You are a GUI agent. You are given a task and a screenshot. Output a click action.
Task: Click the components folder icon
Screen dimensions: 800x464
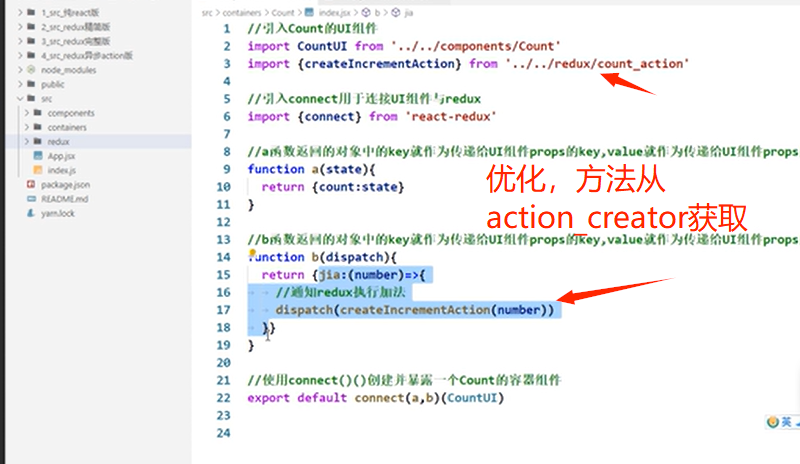pos(38,112)
